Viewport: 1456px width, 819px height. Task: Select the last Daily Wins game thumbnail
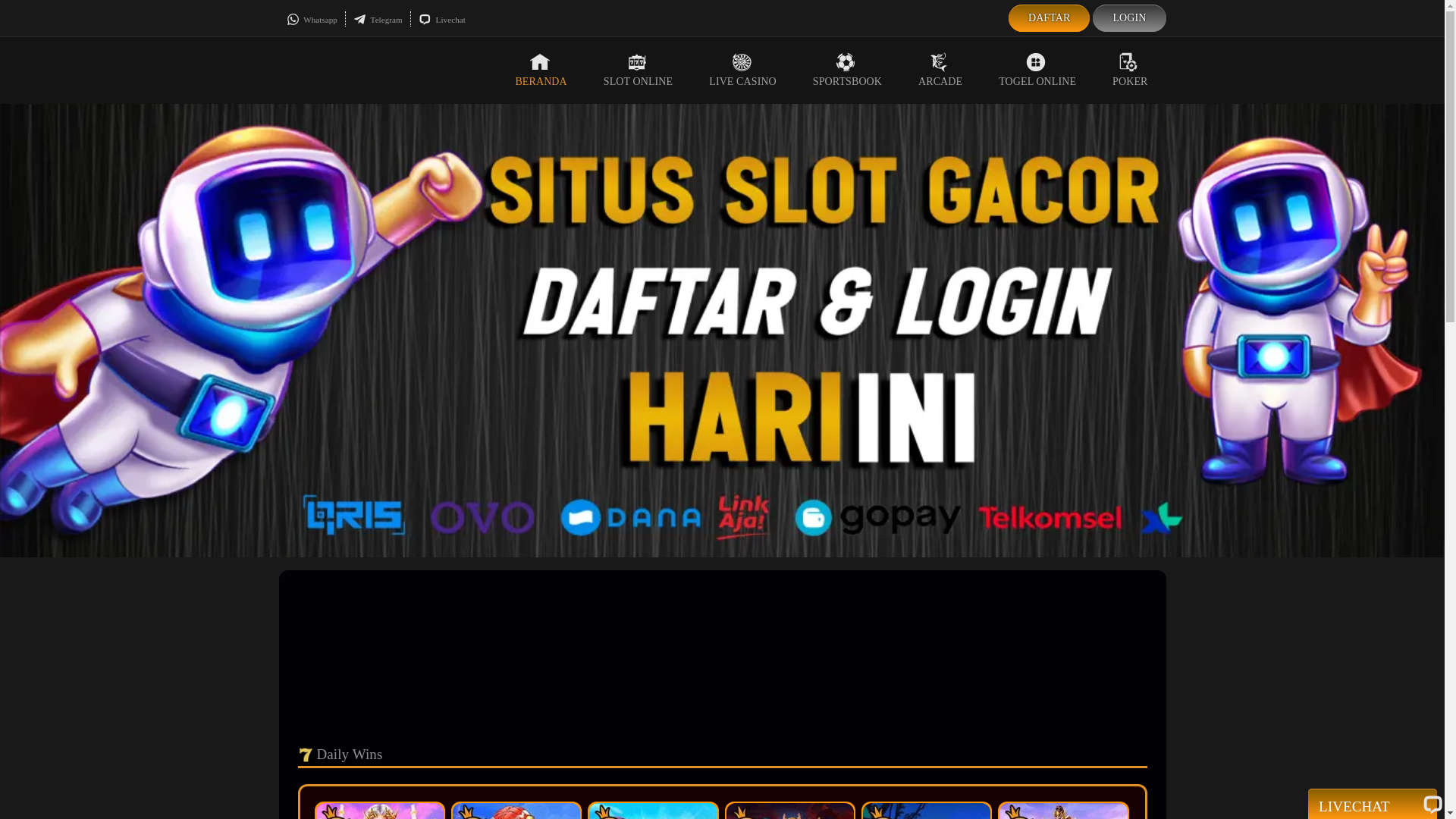(x=1063, y=811)
